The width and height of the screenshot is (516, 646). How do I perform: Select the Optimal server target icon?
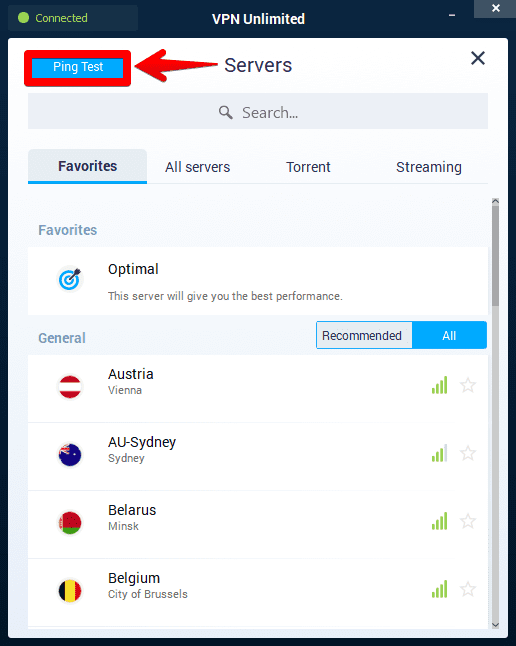pyautogui.click(x=70, y=279)
